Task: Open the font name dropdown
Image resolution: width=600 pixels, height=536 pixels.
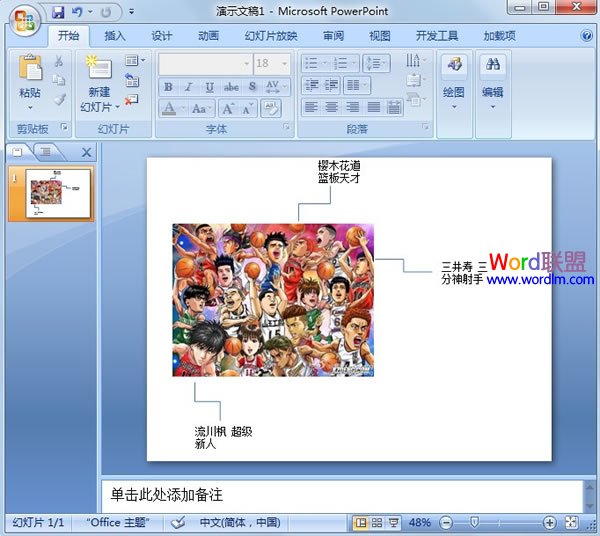Action: (246, 64)
